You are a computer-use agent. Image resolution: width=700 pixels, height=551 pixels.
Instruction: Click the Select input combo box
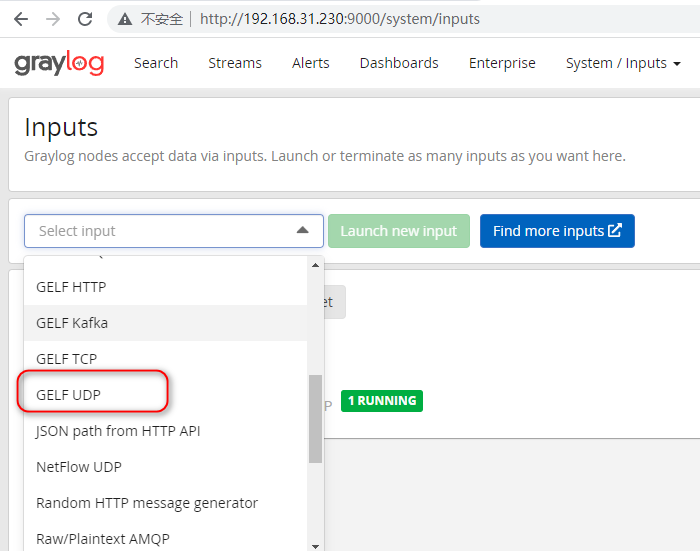[x=174, y=231]
